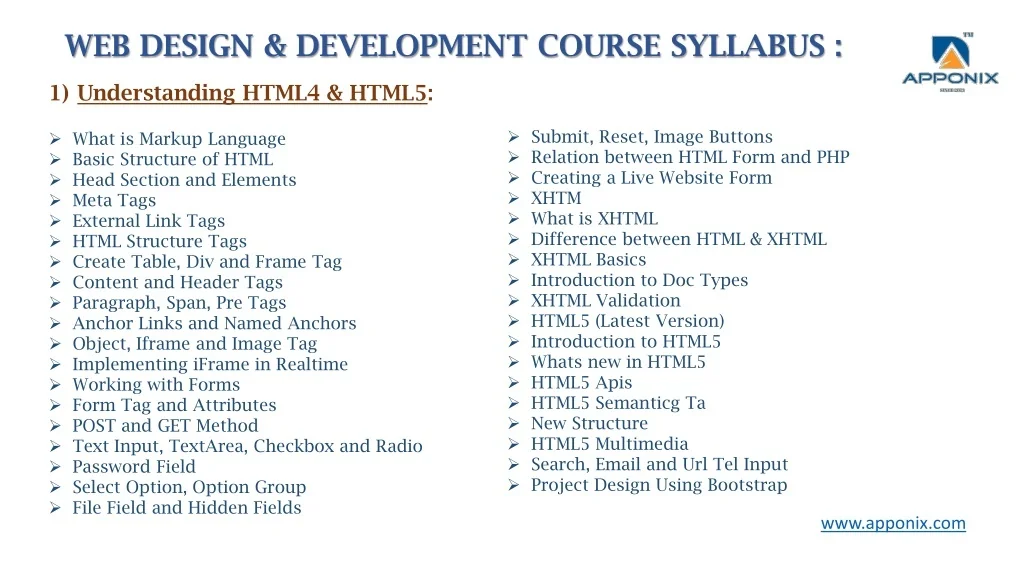Click the File Field and Hidden Fields line
The height and width of the screenshot is (576, 1024).
186,508
